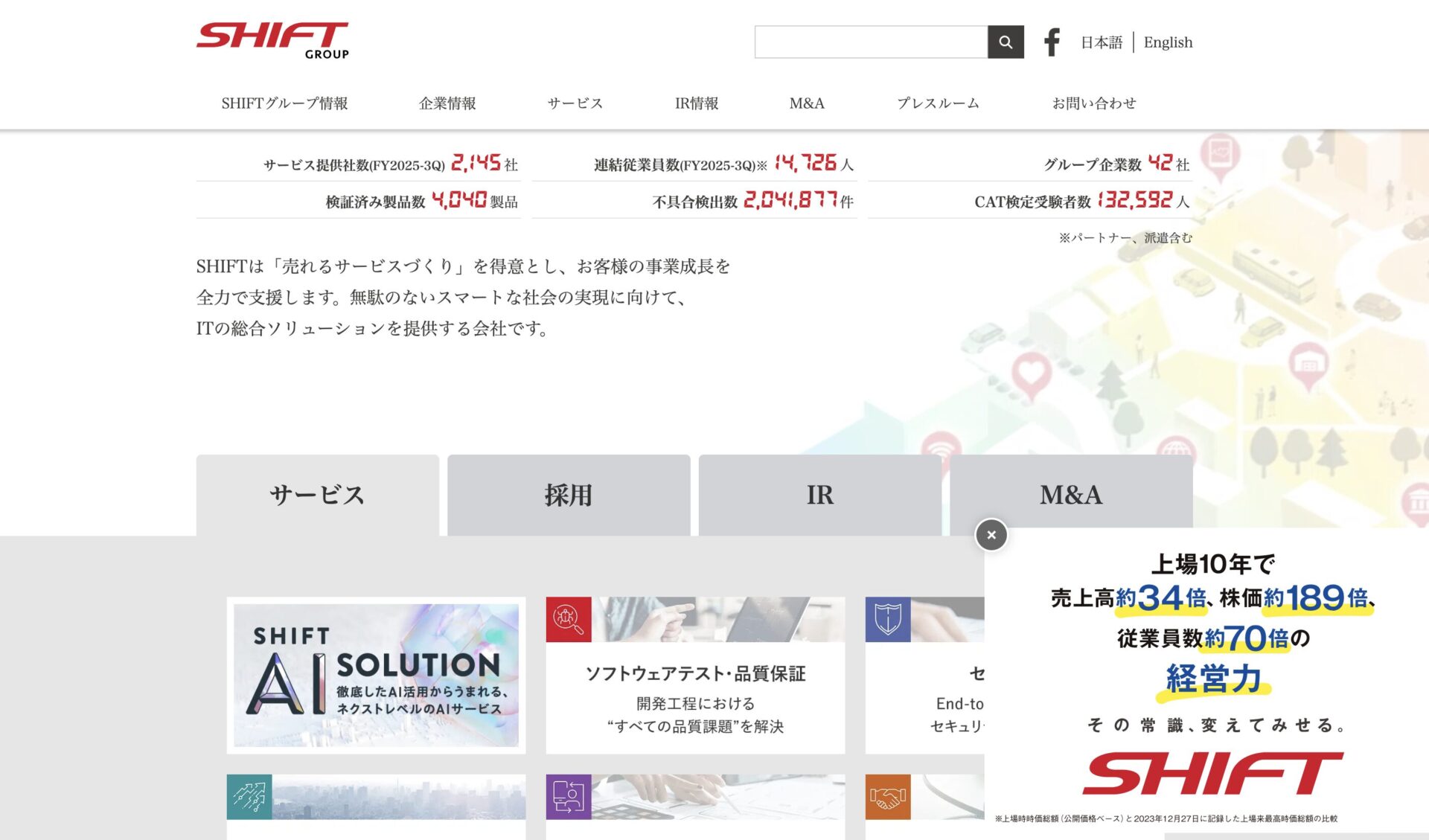
Task: Click the teal circuit arrows icon
Action: tap(249, 797)
